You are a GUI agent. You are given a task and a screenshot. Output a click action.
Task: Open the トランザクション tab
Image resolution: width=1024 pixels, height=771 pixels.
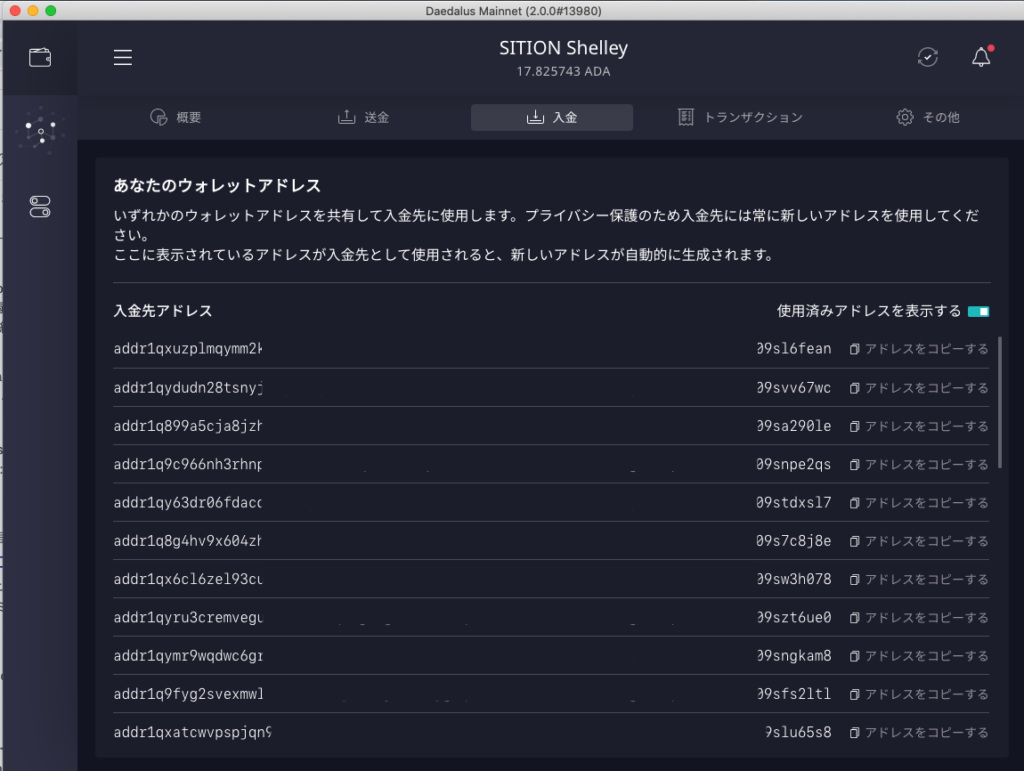[740, 118]
